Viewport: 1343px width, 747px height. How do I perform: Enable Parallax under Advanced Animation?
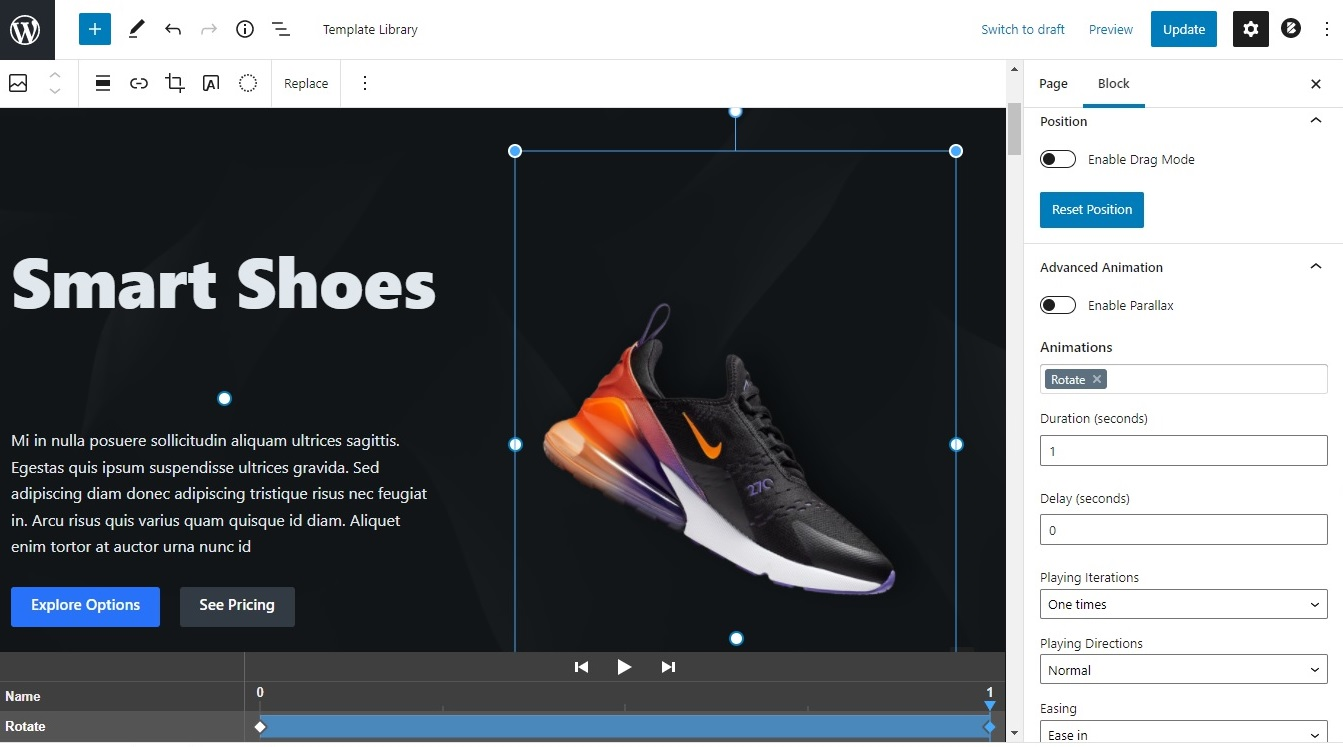[1057, 304]
